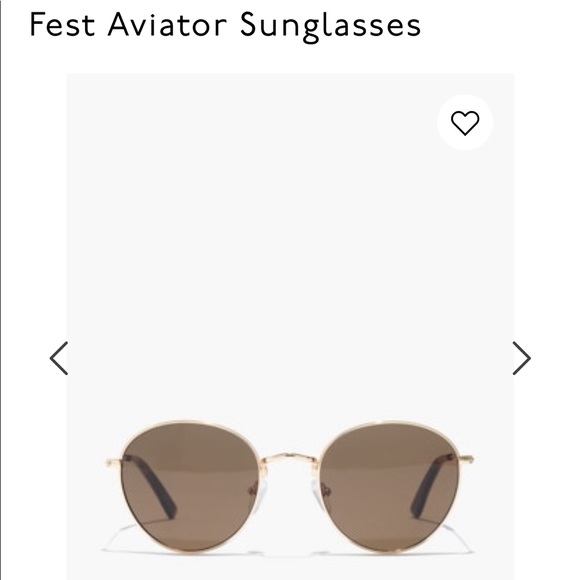Click the left gold hinge of frame
The width and height of the screenshot is (580, 580).
click(113, 462)
